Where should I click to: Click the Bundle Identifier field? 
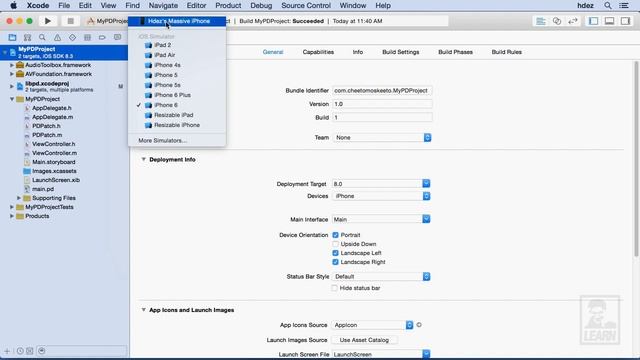click(382, 91)
